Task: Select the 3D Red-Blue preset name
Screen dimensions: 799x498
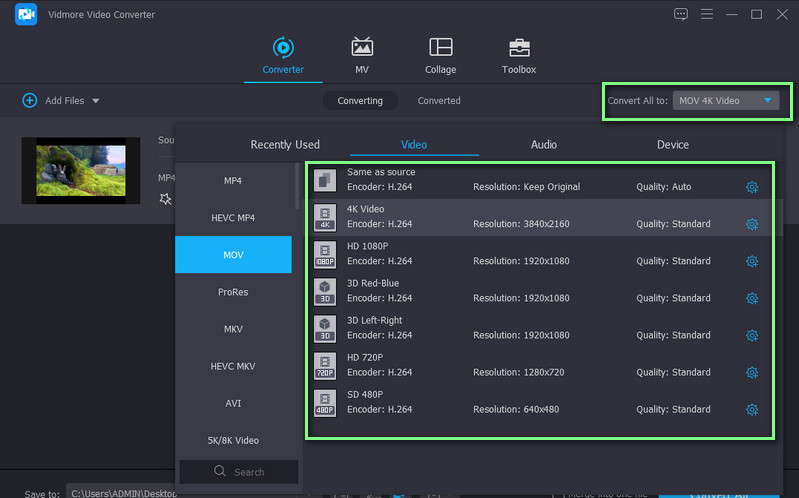Action: pyautogui.click(x=372, y=283)
